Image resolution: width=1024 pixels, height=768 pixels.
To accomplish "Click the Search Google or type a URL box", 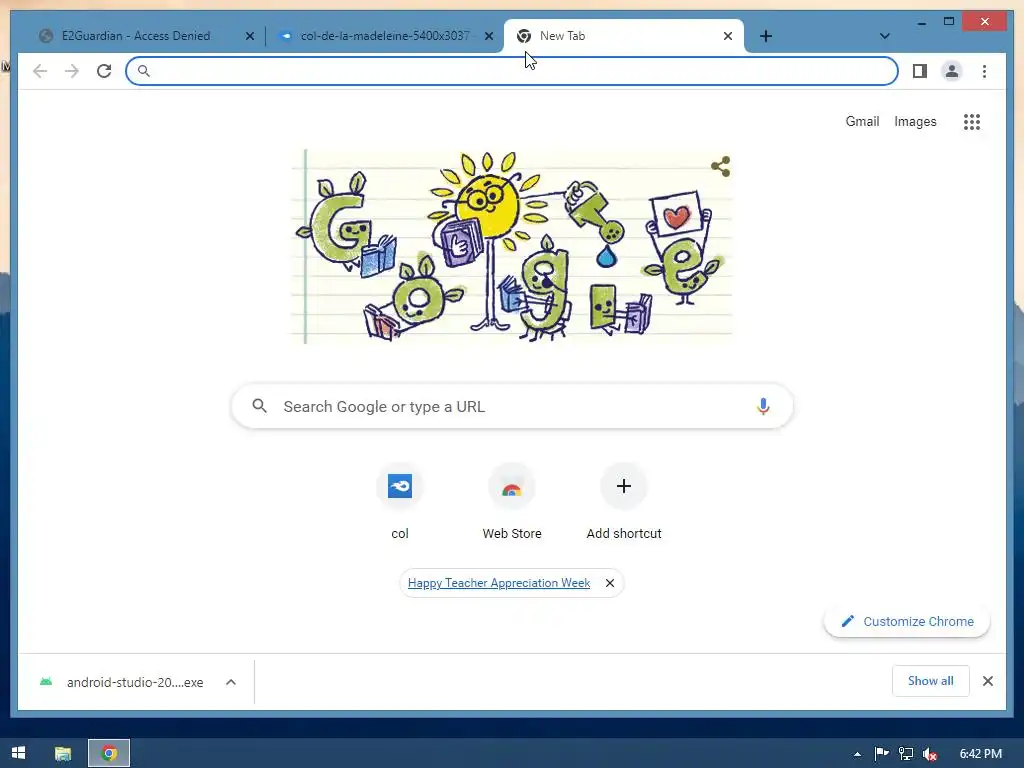I will pyautogui.click(x=512, y=406).
